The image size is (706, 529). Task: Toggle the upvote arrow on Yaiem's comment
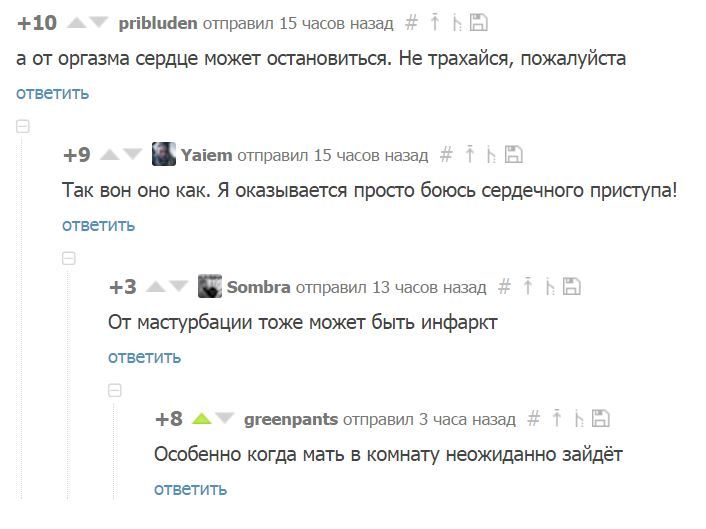(108, 155)
